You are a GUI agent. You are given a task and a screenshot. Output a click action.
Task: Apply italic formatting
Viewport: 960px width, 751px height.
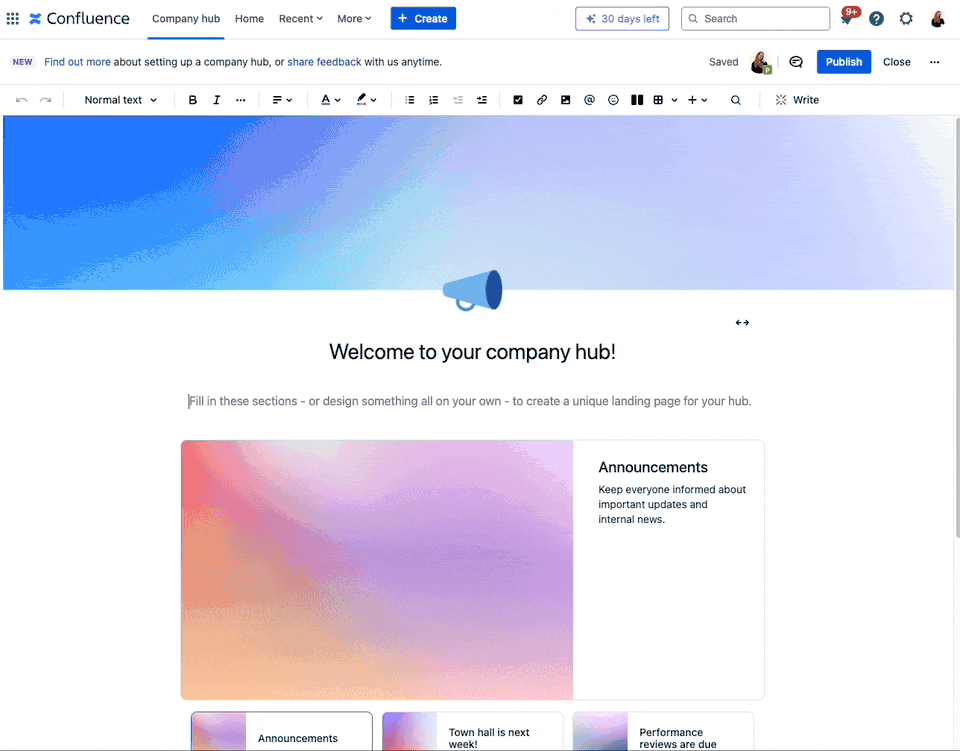tap(216, 100)
